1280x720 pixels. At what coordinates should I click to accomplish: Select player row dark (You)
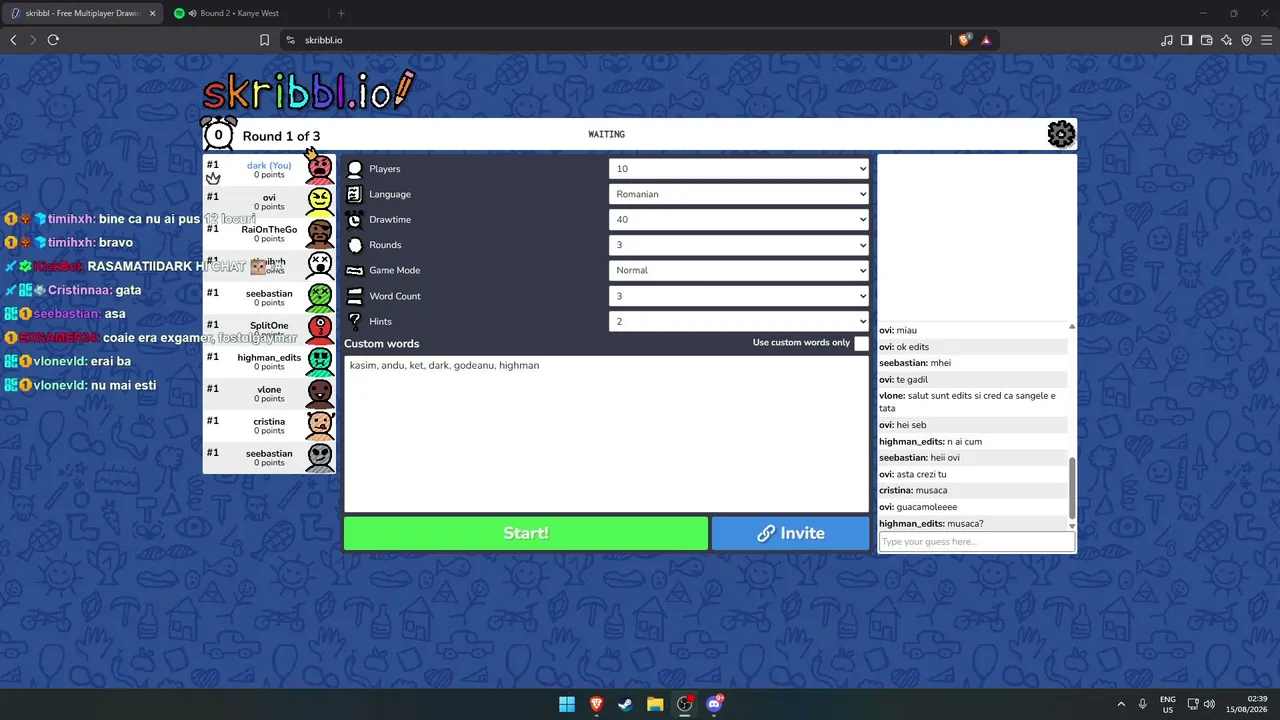tap(269, 170)
